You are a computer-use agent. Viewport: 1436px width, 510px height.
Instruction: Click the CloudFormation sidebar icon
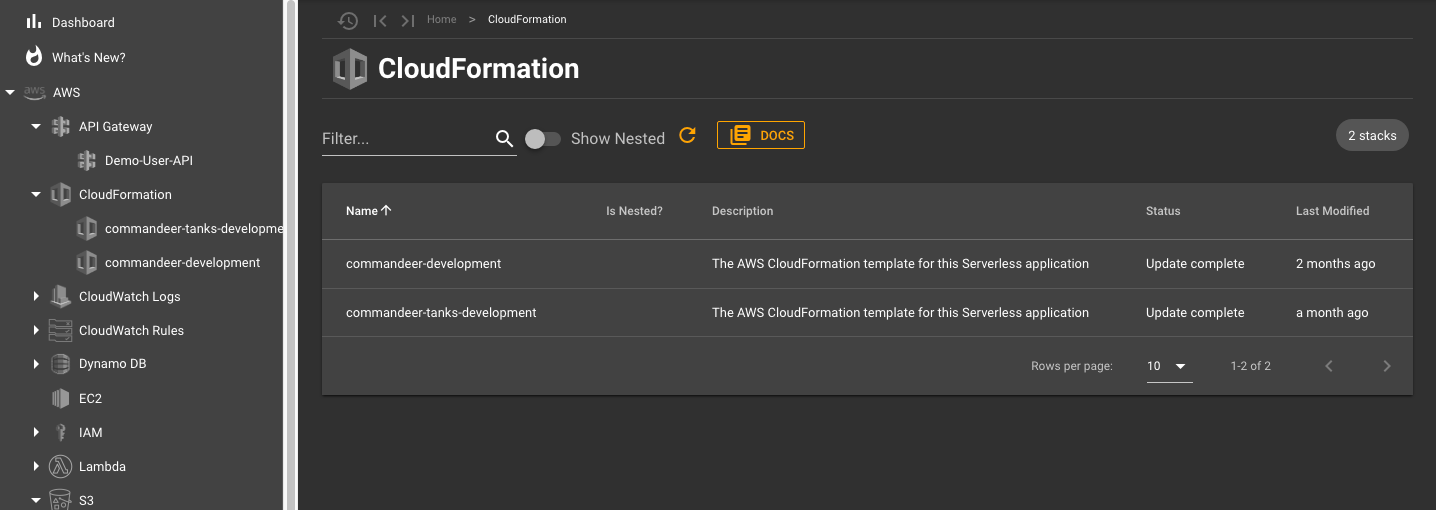coord(61,194)
